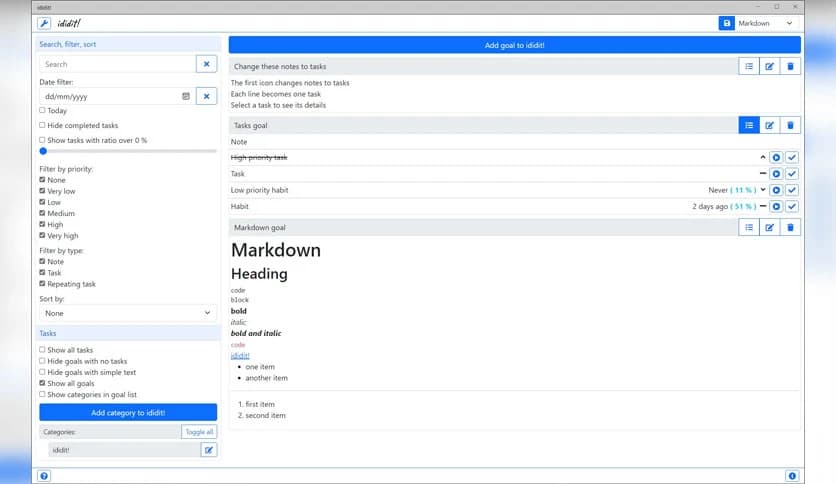Click the circle icon on the Habit row

pyautogui.click(x=776, y=206)
